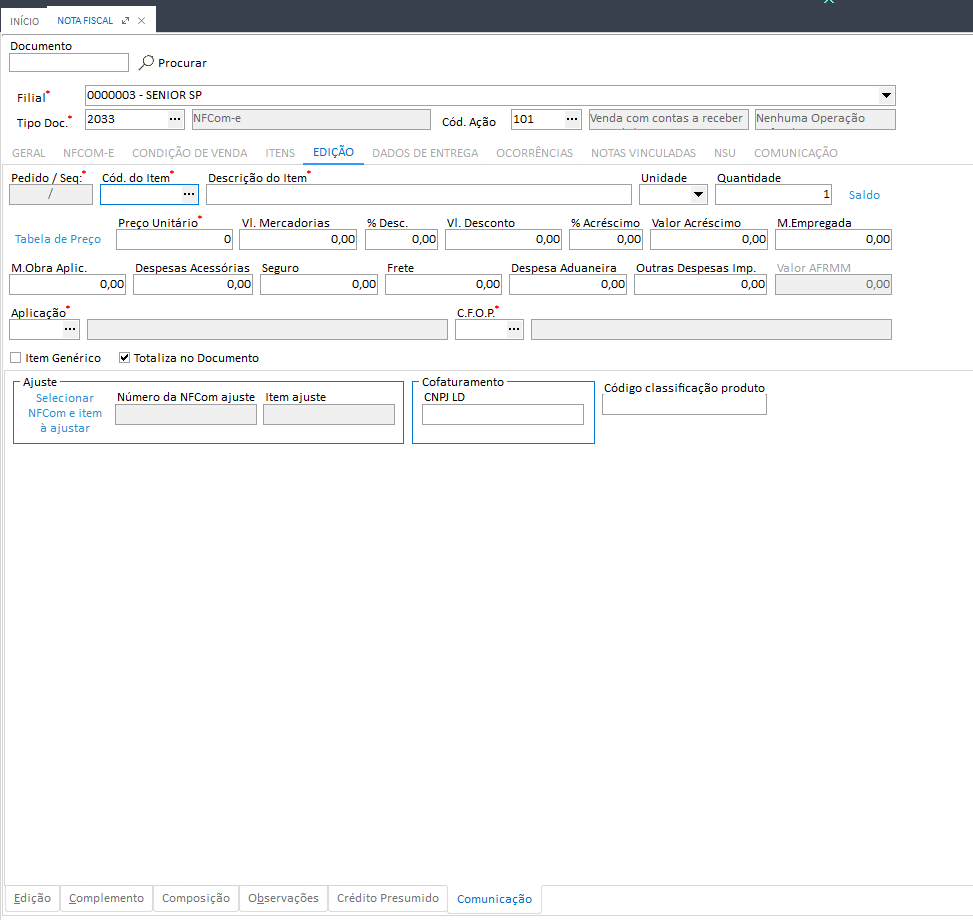The height and width of the screenshot is (920, 973).
Task: Switch to the ITENS tab
Action: click(x=280, y=153)
